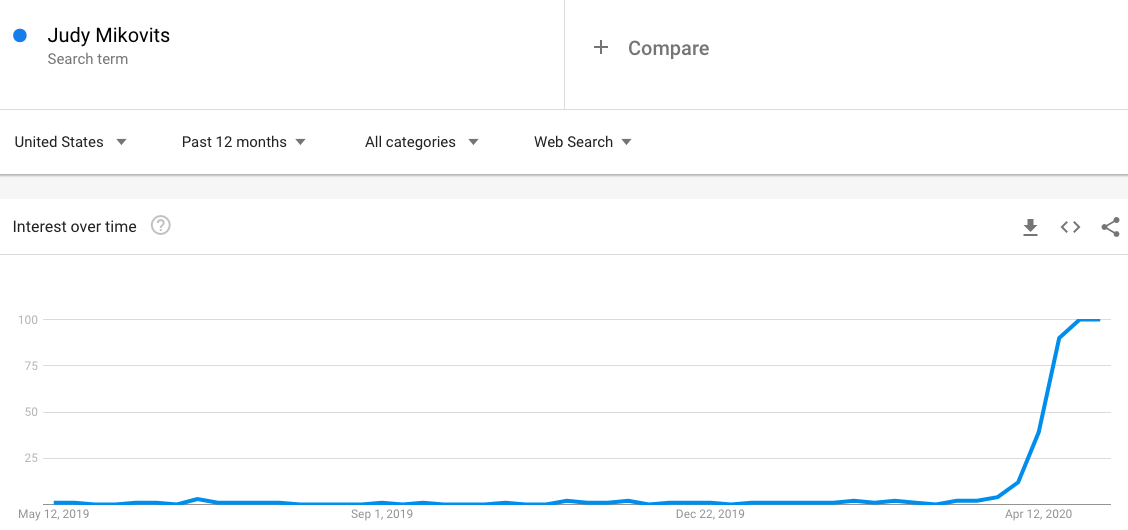Viewport: 1128px width, 530px height.
Task: Edit the Judy Mikovits search term
Action: tap(109, 35)
